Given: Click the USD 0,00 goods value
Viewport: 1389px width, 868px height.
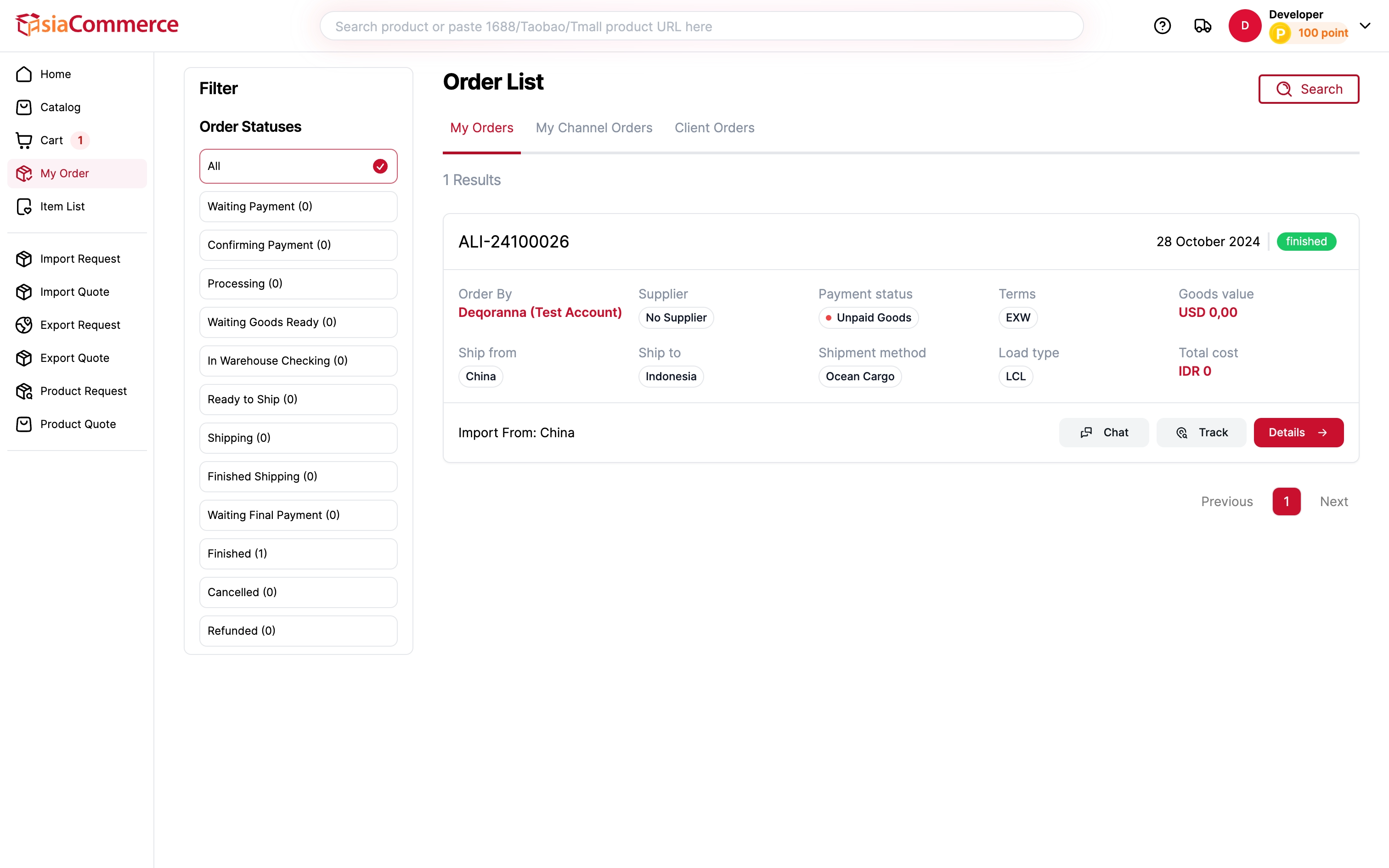Looking at the screenshot, I should (1208, 312).
